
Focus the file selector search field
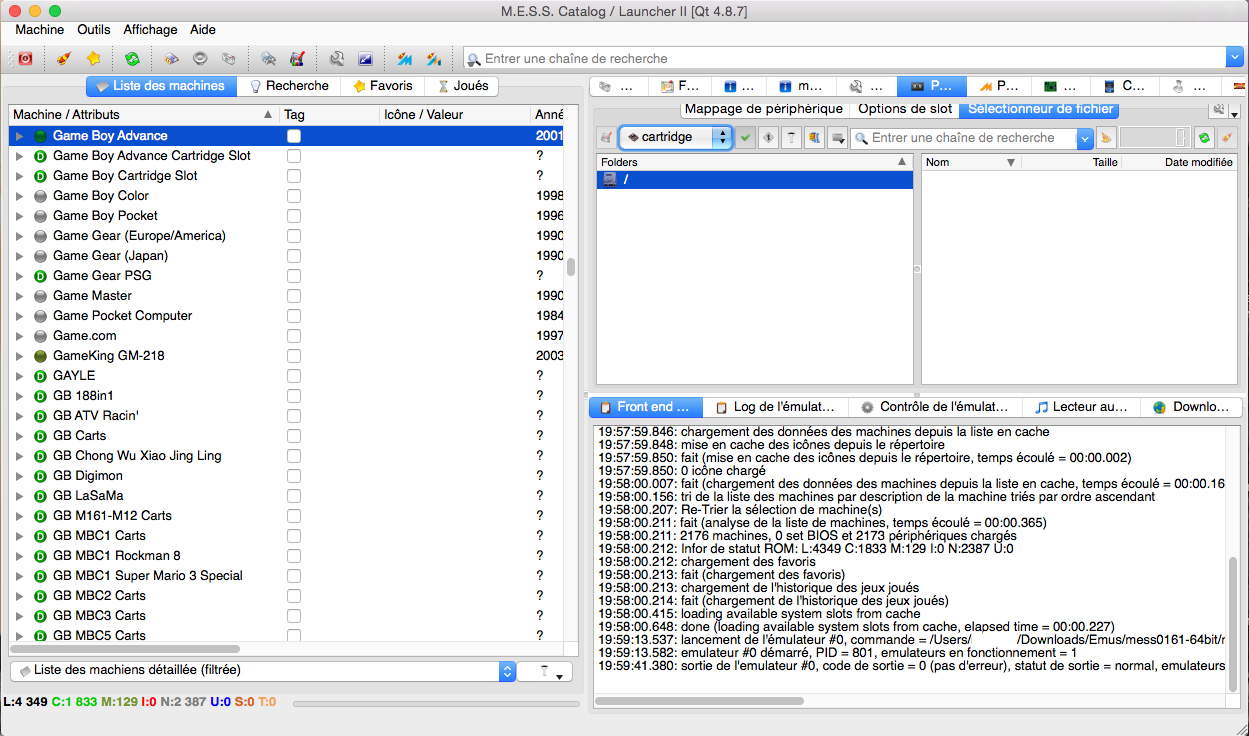pyautogui.click(x=964, y=138)
